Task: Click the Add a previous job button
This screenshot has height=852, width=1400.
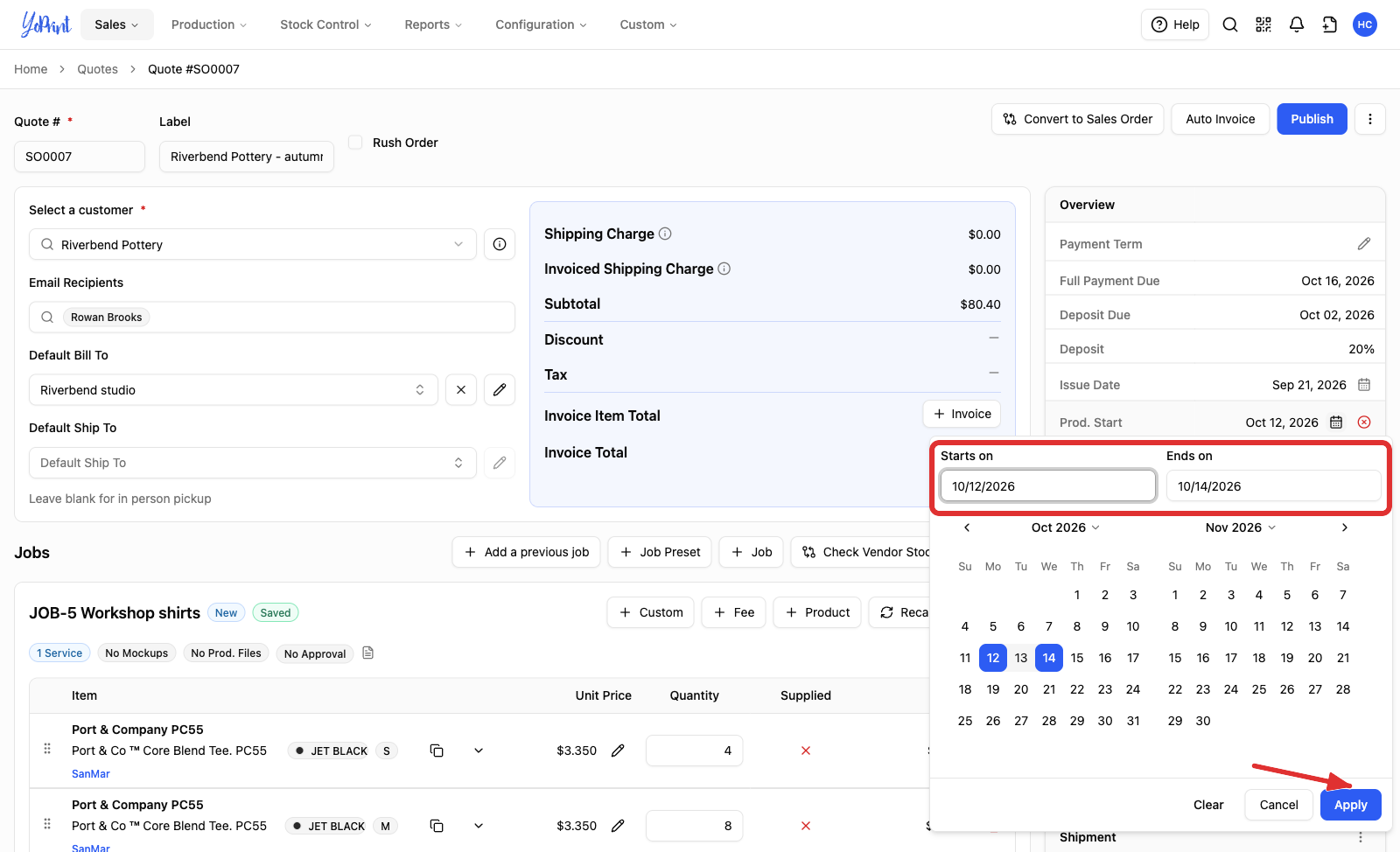Action: [x=526, y=552]
